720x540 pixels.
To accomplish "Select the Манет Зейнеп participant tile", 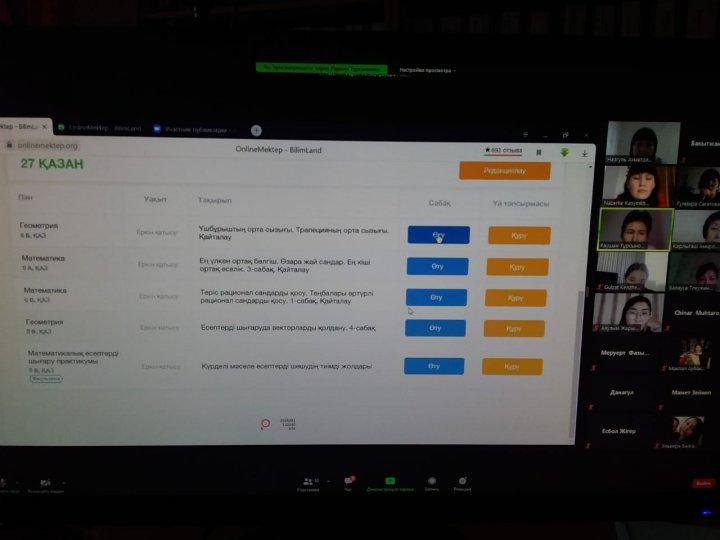I will (x=691, y=392).
